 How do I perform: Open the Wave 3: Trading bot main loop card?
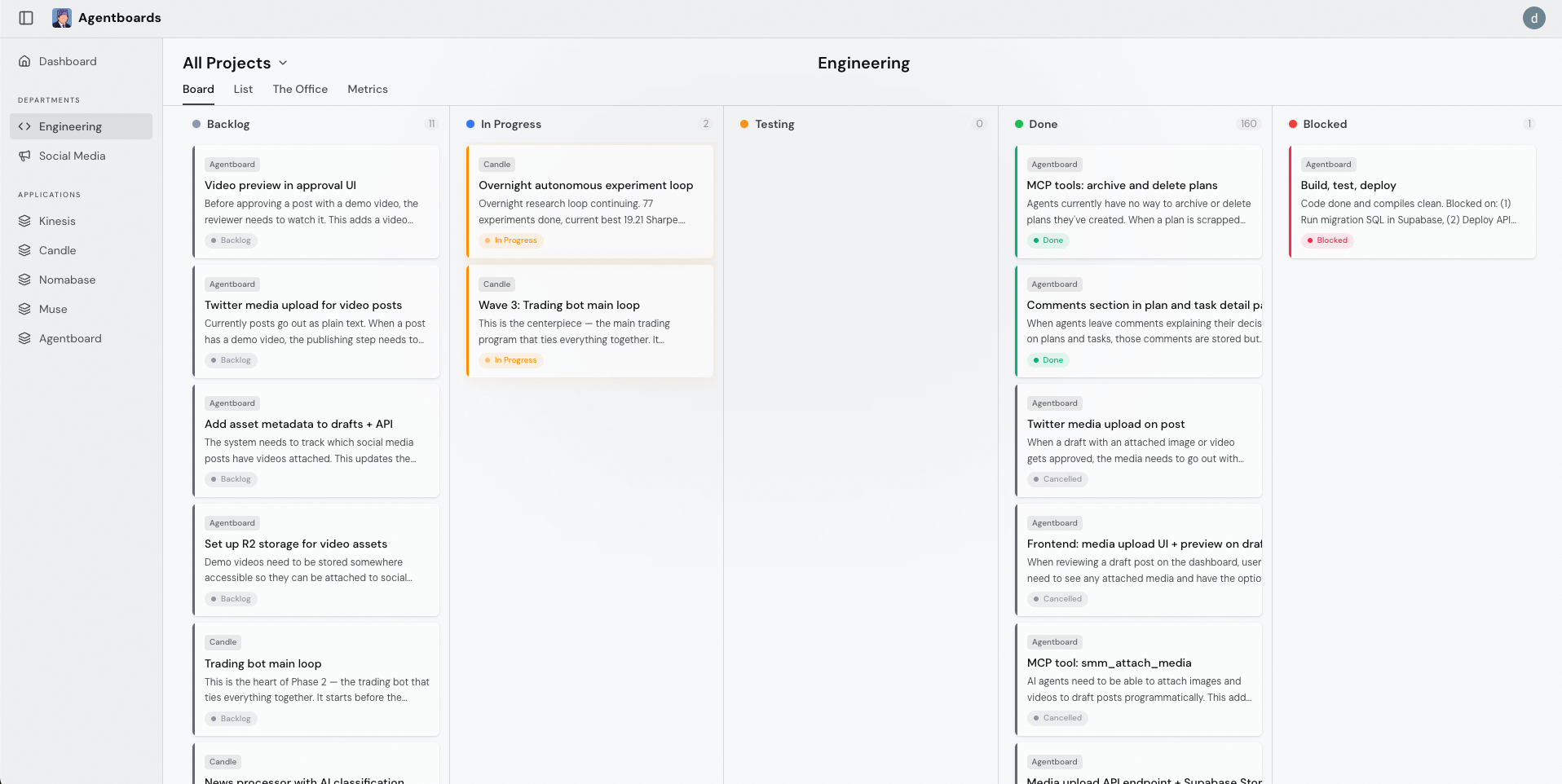point(589,321)
